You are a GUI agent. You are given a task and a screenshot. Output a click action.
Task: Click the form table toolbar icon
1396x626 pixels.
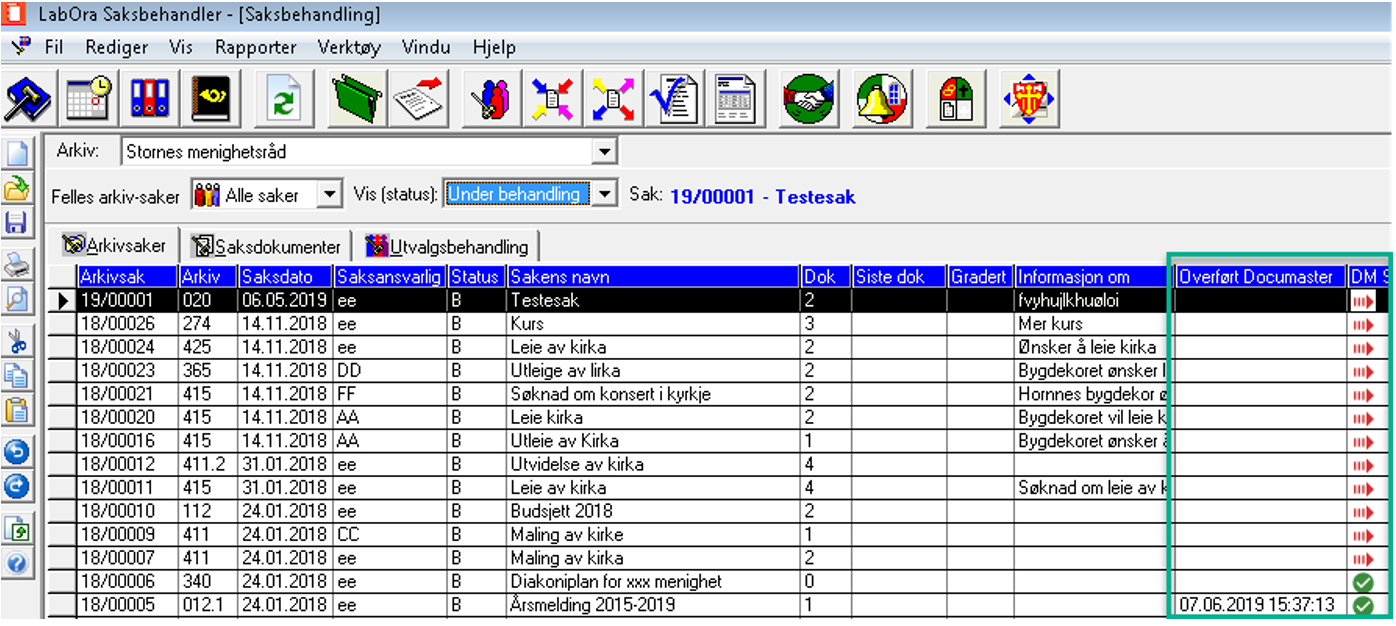point(734,99)
